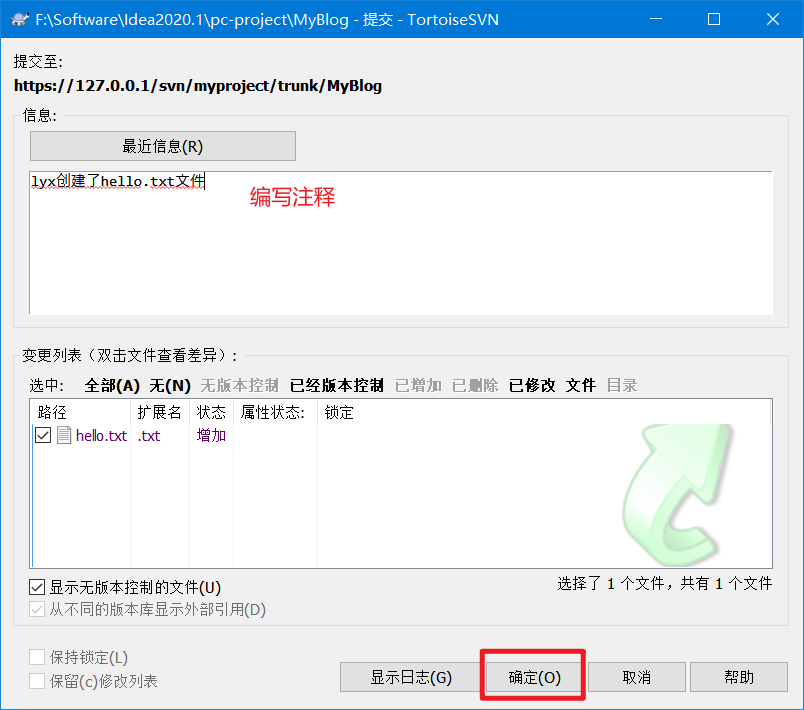Select 全部(A) to check all files

click(x=112, y=385)
